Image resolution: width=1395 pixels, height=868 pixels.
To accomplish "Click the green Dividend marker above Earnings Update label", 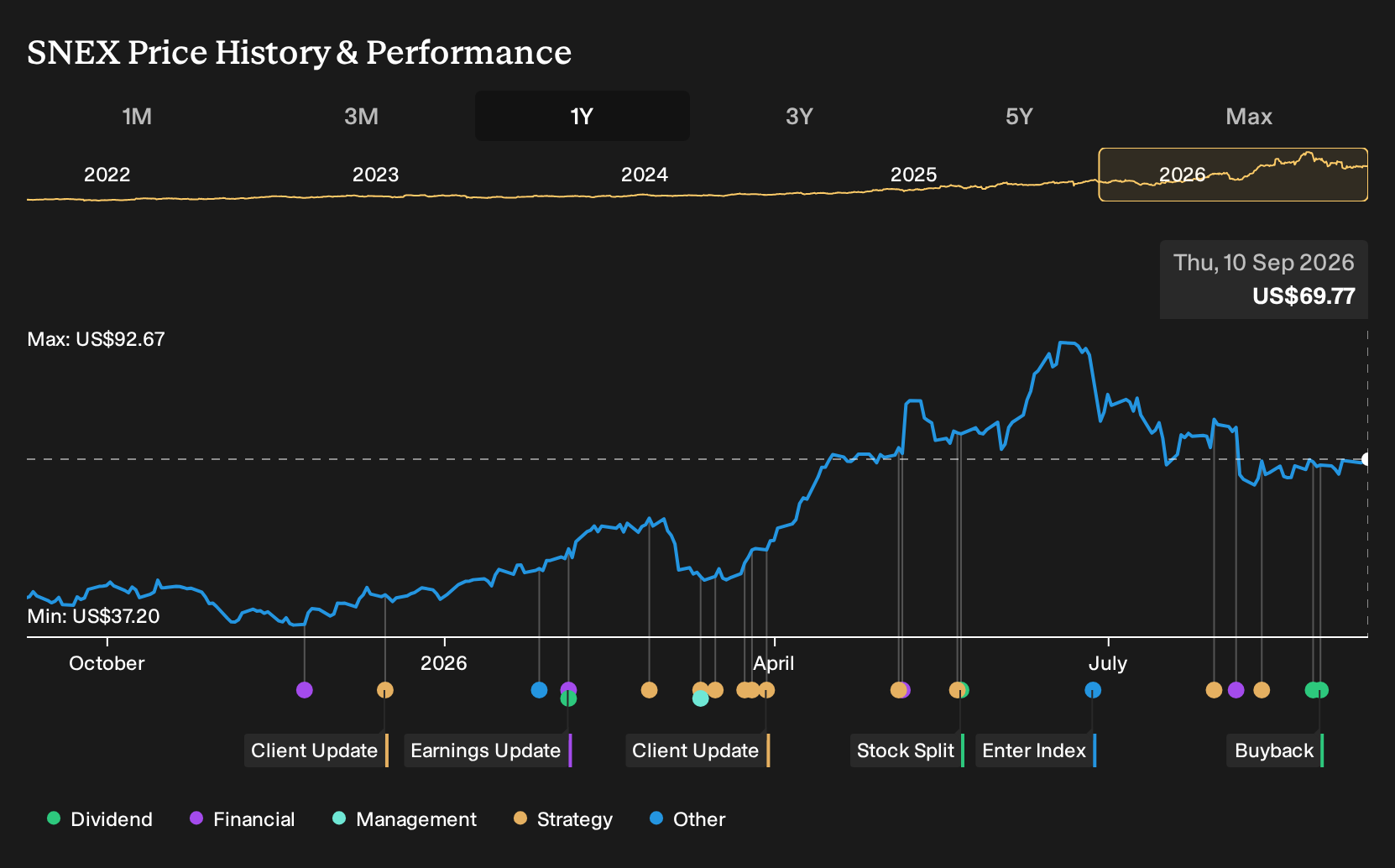I will [568, 698].
